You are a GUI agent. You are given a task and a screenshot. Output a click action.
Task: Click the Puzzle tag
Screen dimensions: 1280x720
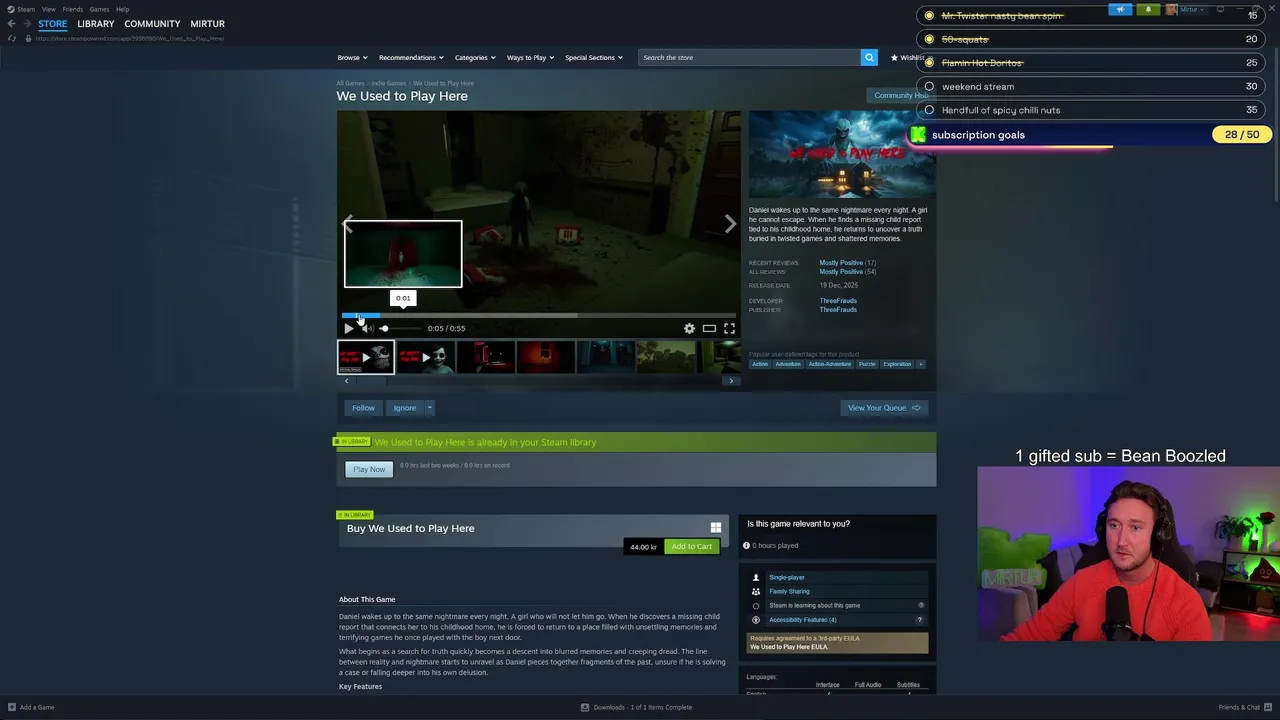pos(867,364)
